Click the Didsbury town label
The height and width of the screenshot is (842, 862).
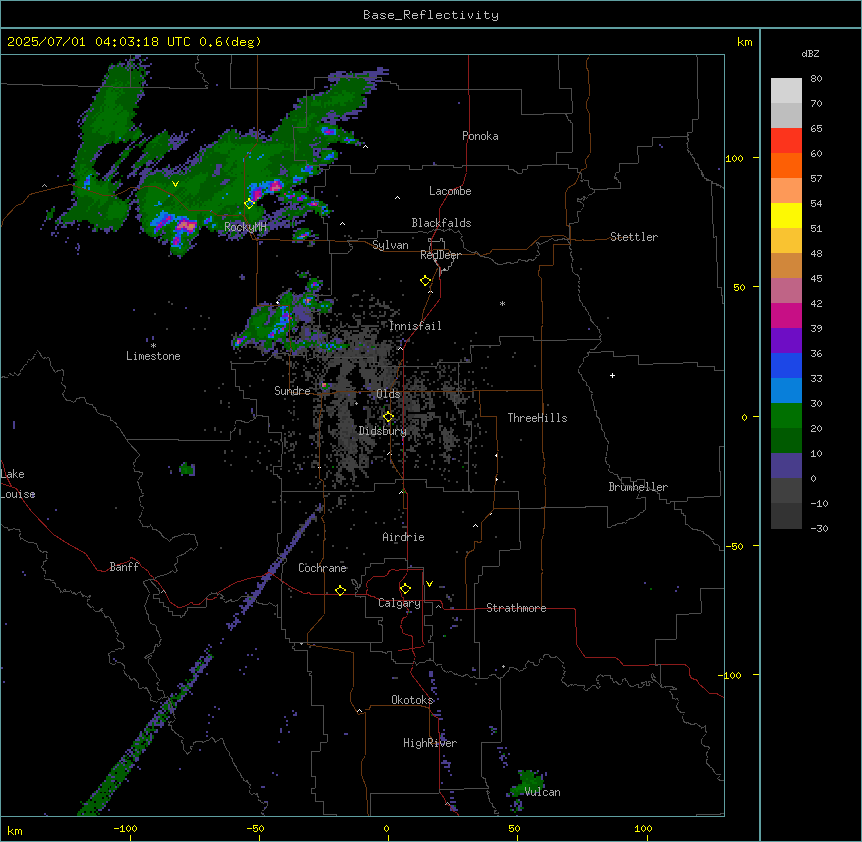pyautogui.click(x=383, y=431)
